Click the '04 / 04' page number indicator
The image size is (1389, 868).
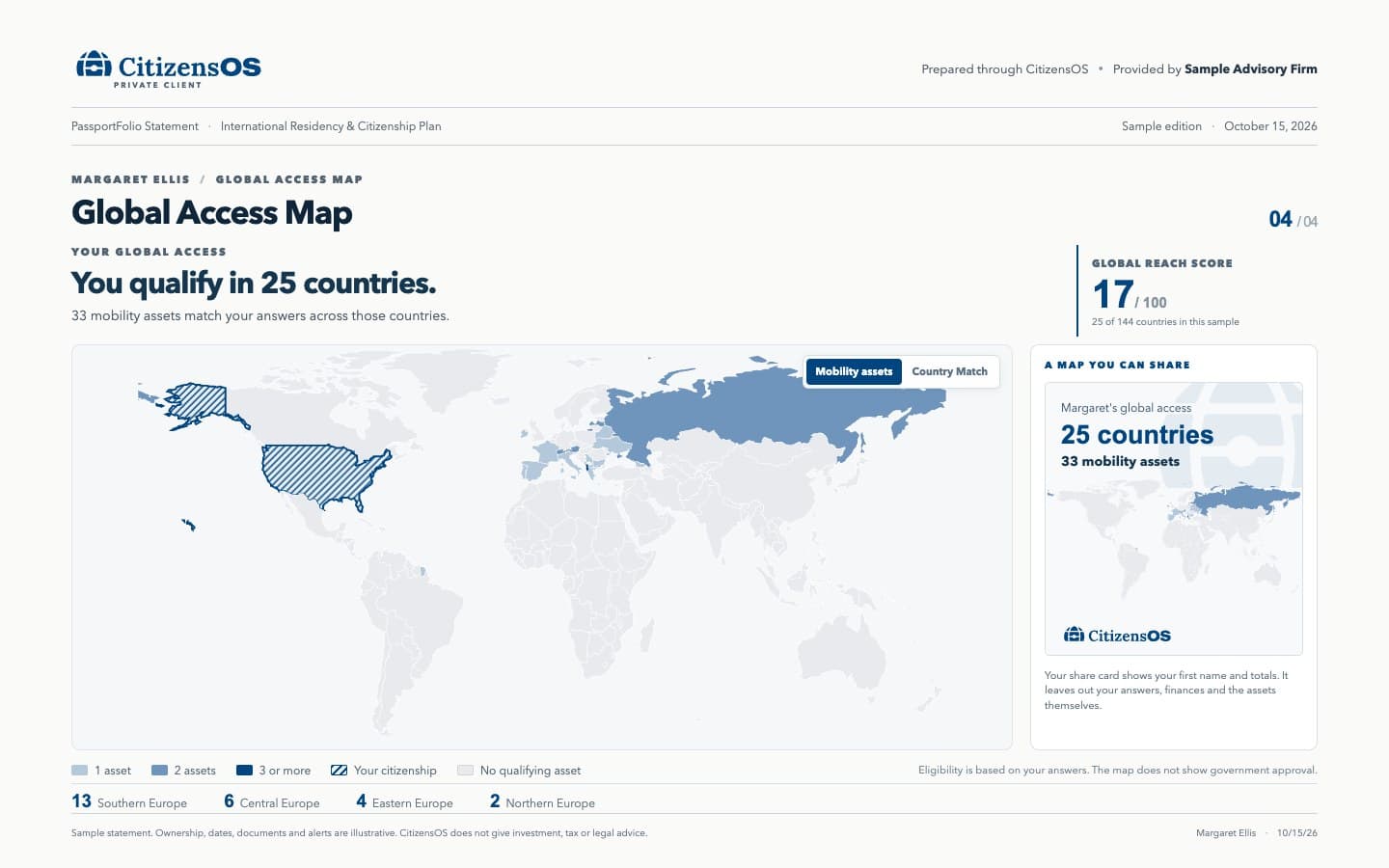coord(1293,220)
